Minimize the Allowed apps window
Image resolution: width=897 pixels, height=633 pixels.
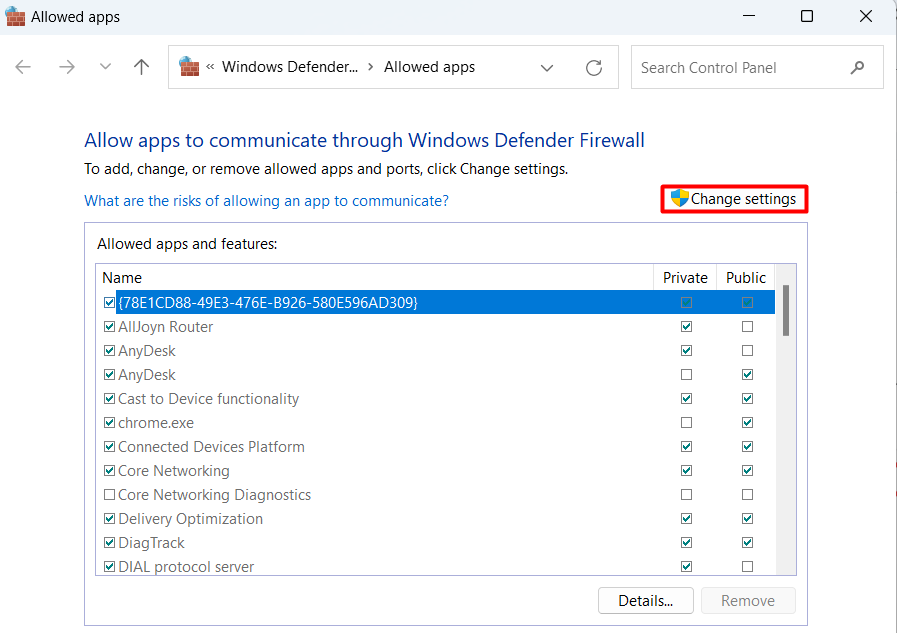coord(749,16)
